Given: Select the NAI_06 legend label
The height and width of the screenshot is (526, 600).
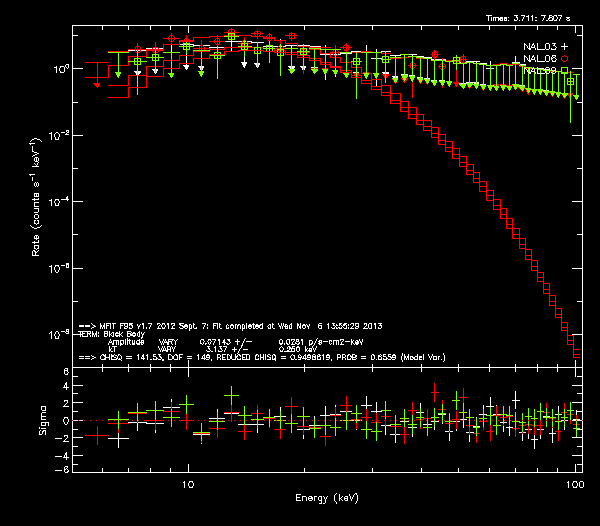Looking at the screenshot, I should pyautogui.click(x=539, y=59).
